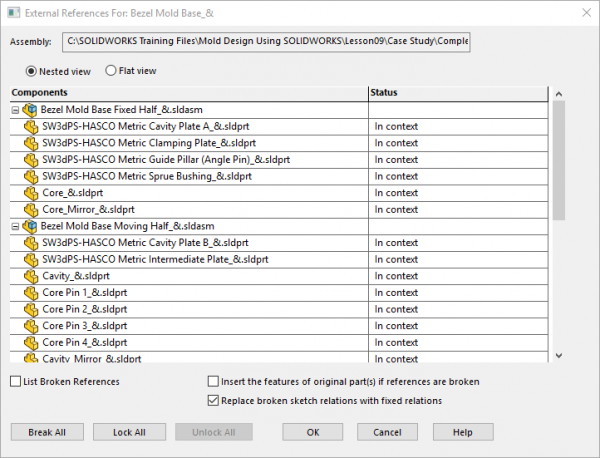The width and height of the screenshot is (600, 458).
Task: Select 'SW3dPS-HASCO Metric Cavity Plate B_&.sldprt' row text
Action: tap(145, 243)
